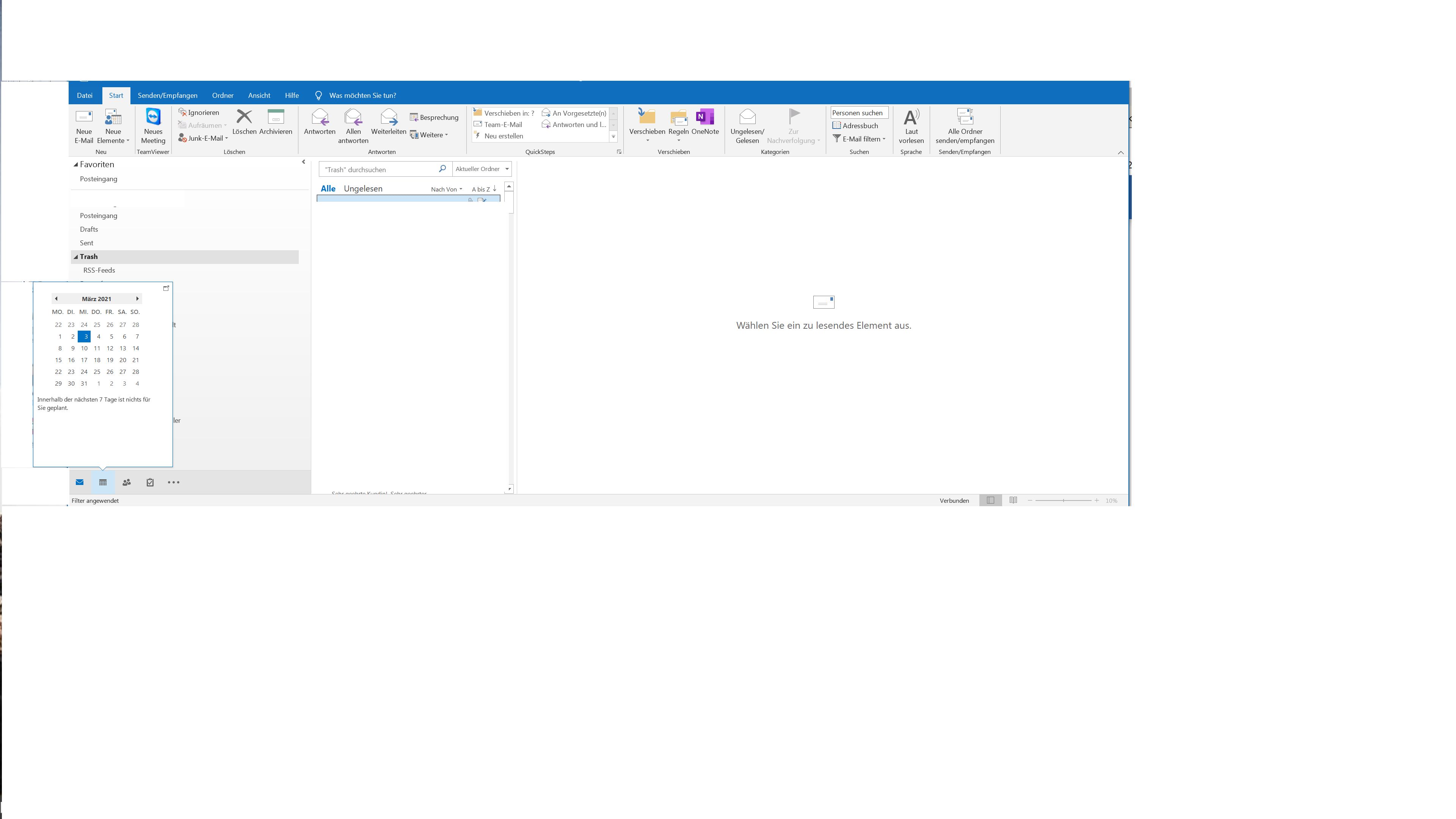
Task: Toggle Ungelesen/Gelesen status
Action: coord(747,118)
